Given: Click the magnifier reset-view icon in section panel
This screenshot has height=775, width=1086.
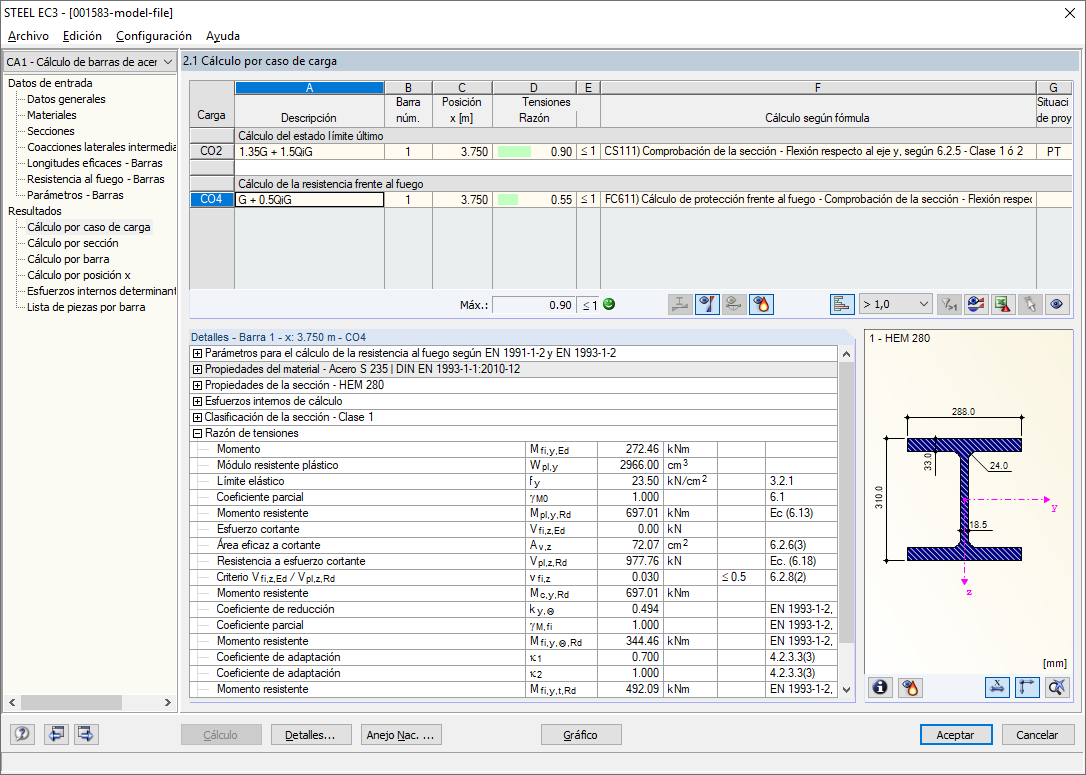Looking at the screenshot, I should point(1056,687).
